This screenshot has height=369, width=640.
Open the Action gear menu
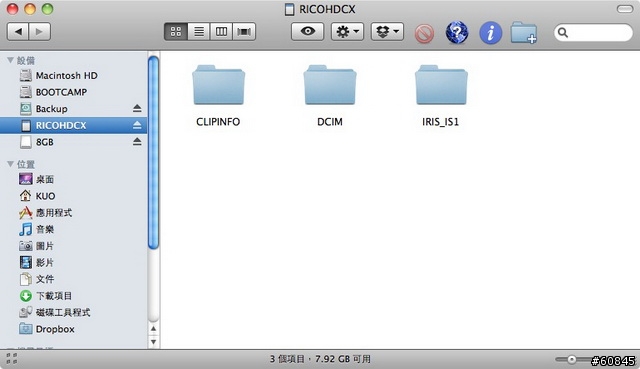point(347,31)
